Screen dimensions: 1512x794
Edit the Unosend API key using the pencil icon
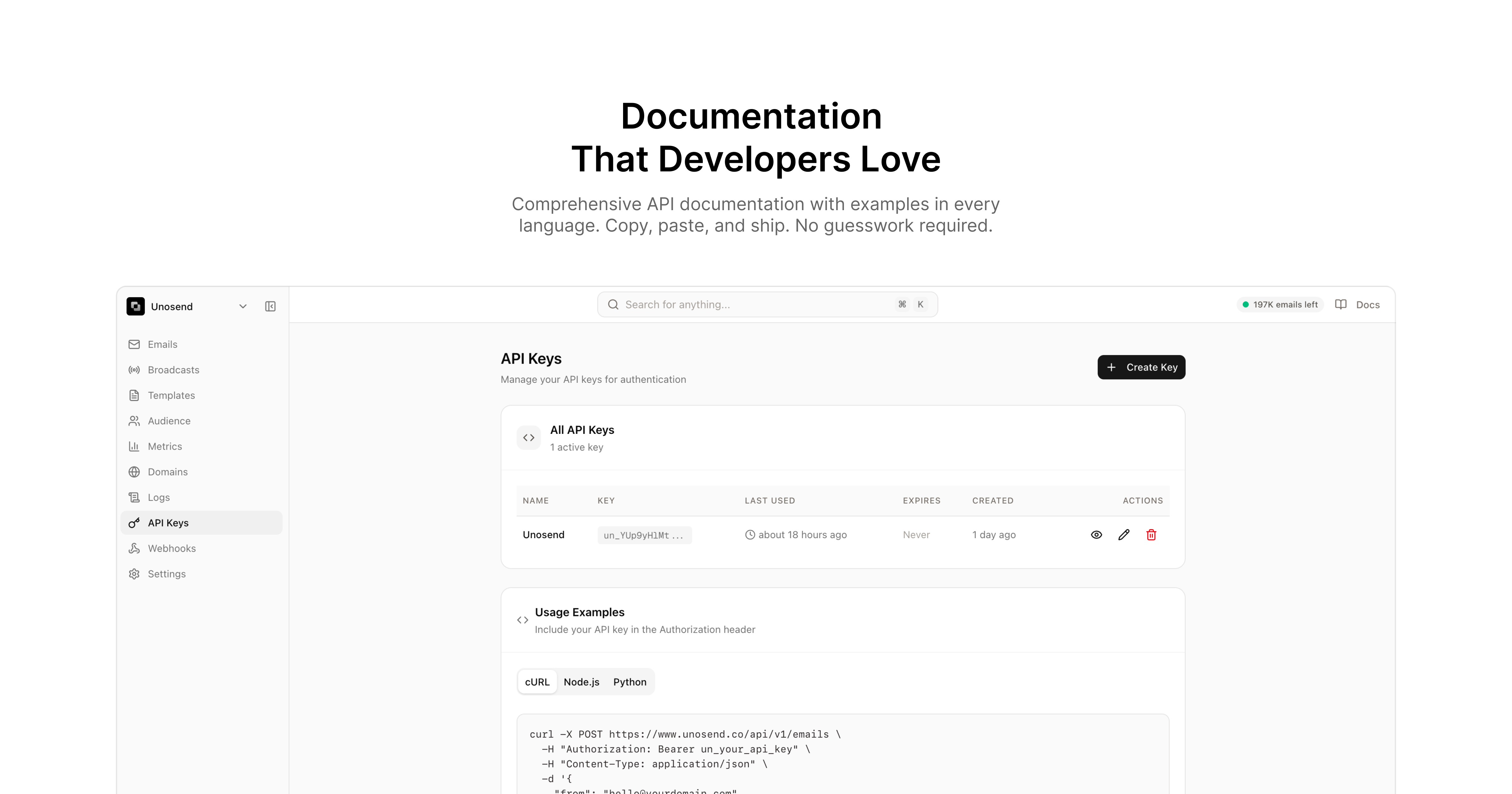pos(1123,534)
